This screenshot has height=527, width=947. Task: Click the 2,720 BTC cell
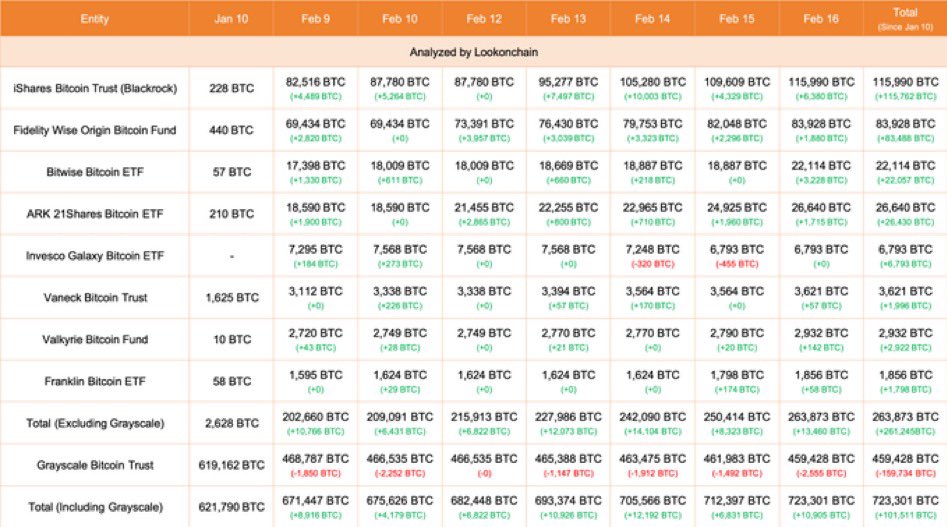pyautogui.click(x=315, y=339)
